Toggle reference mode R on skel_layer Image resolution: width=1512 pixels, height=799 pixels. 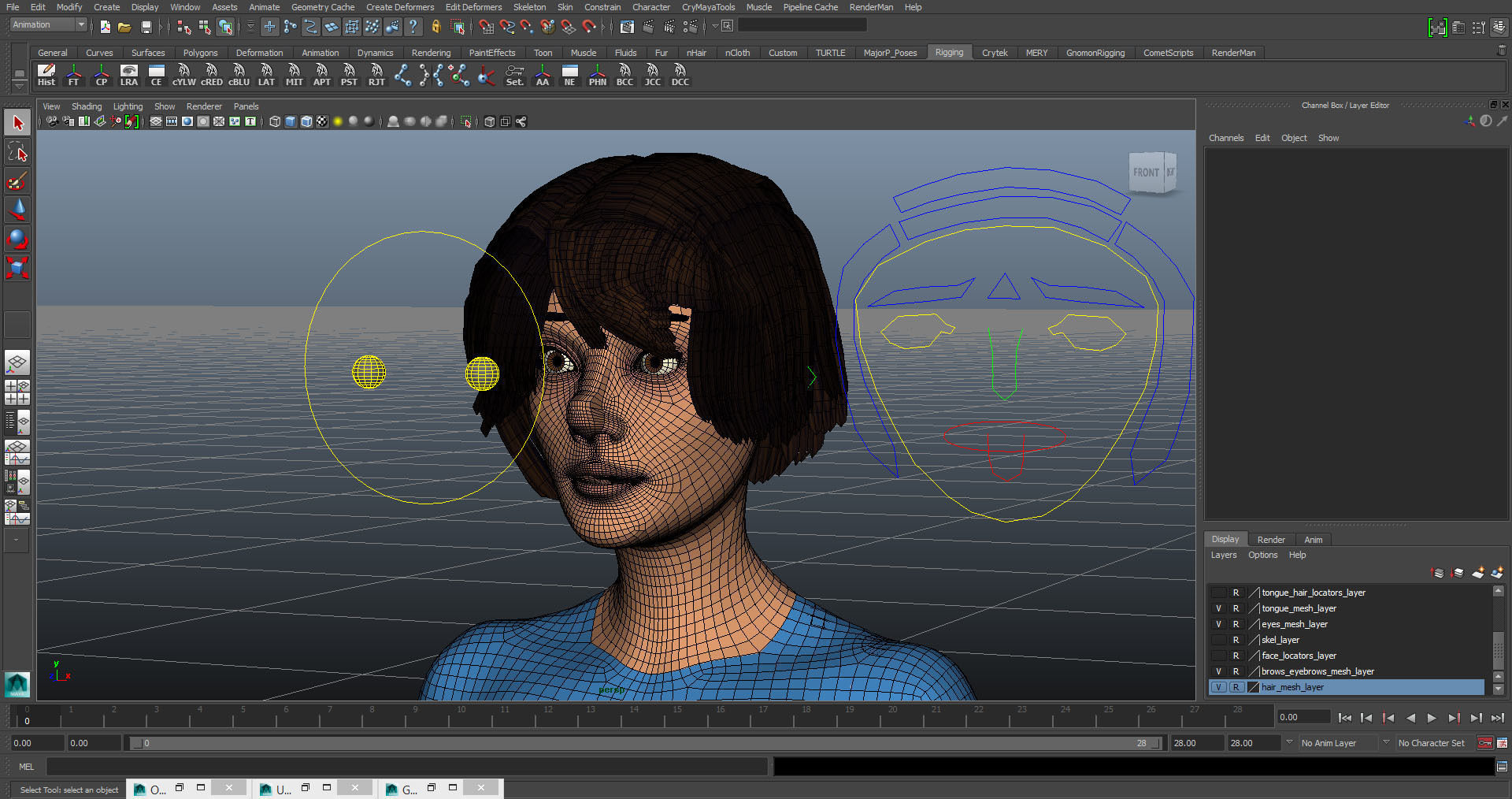pos(1236,640)
